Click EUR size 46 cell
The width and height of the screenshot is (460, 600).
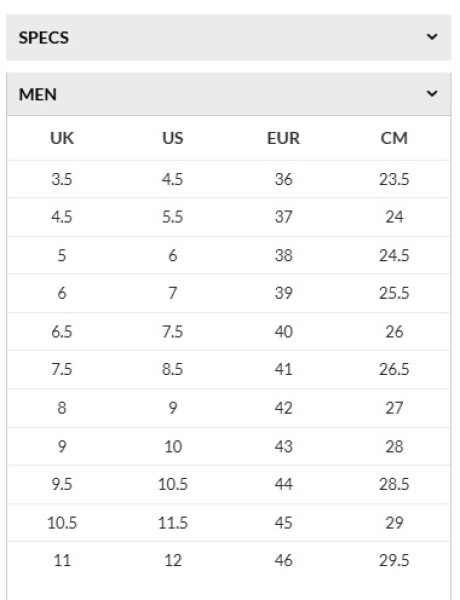pos(283,560)
